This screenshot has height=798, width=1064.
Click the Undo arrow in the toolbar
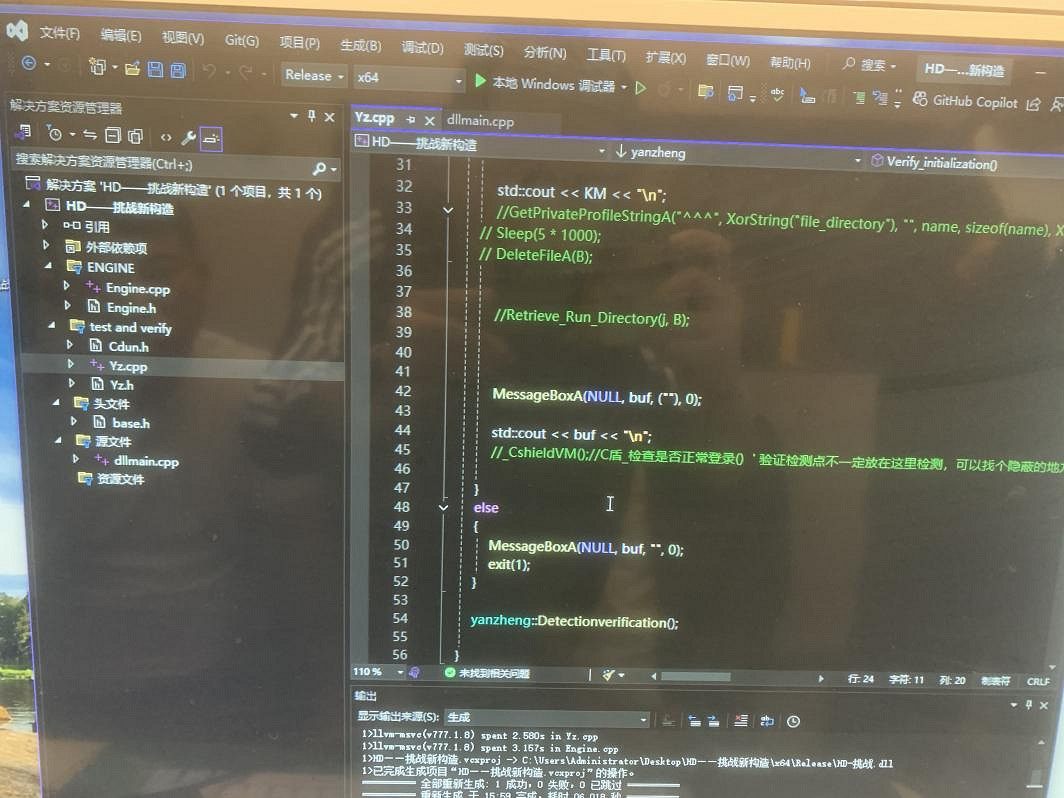(209, 71)
